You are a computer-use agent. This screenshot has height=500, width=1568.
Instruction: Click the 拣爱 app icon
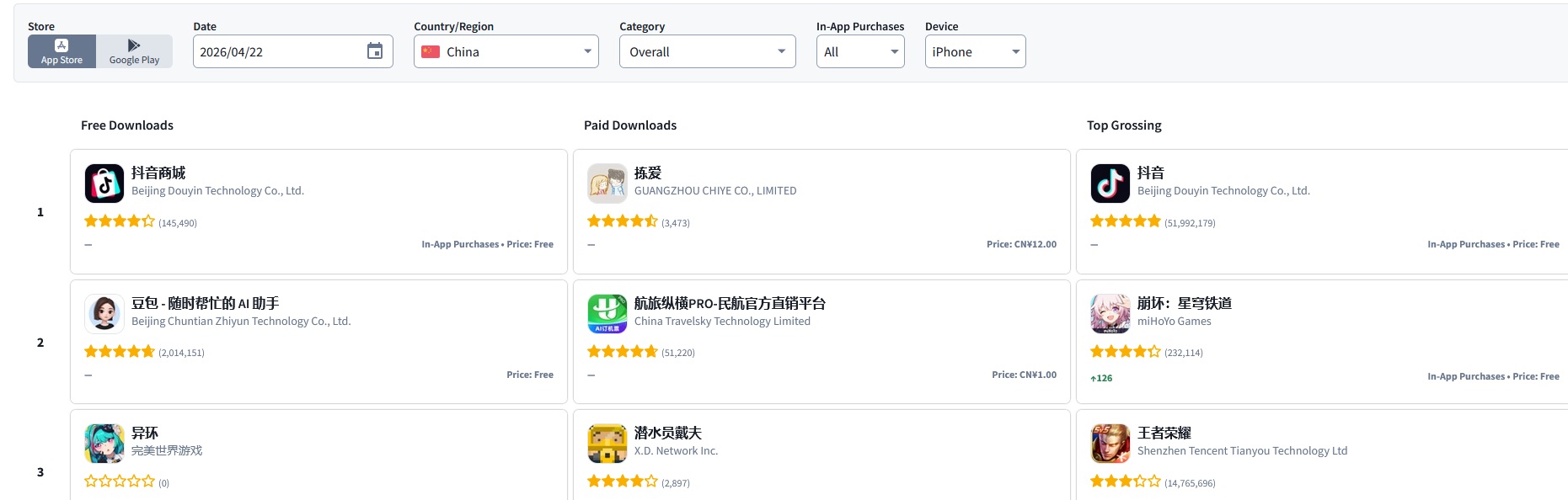click(x=607, y=184)
